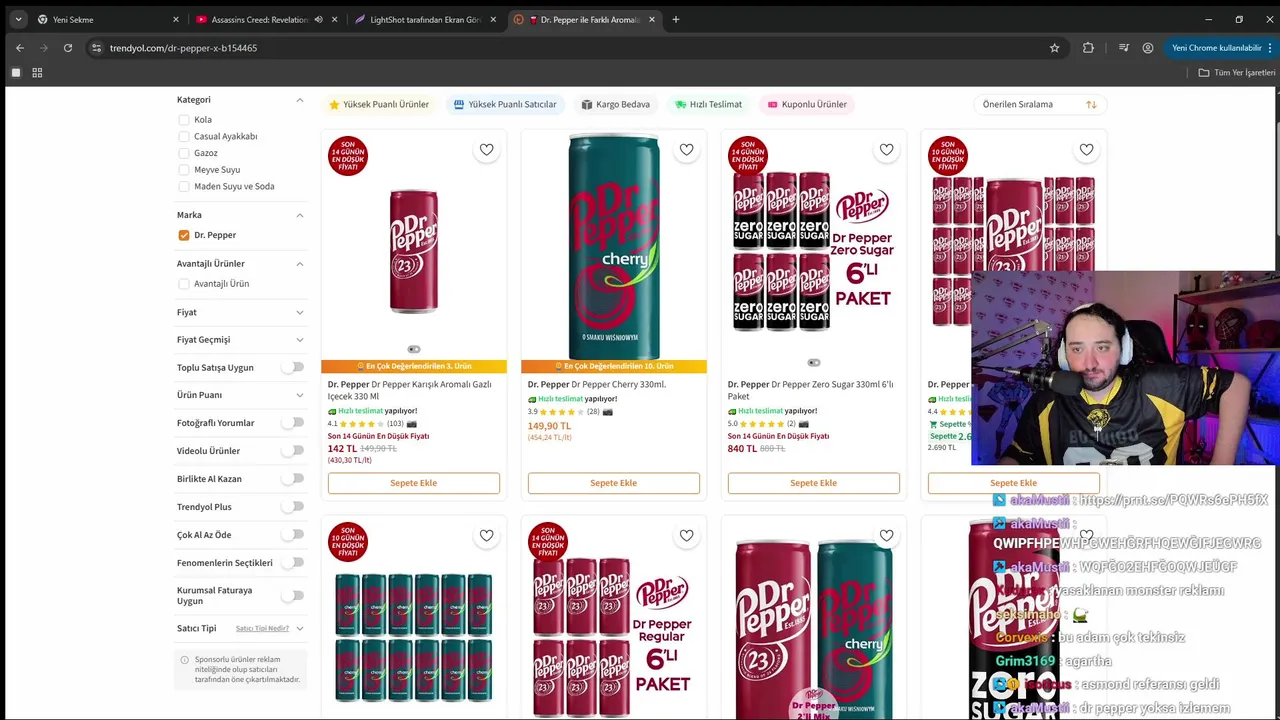Open Chrome extensions puzzle icon
Viewport: 1280px width, 720px height.
coord(1088,48)
